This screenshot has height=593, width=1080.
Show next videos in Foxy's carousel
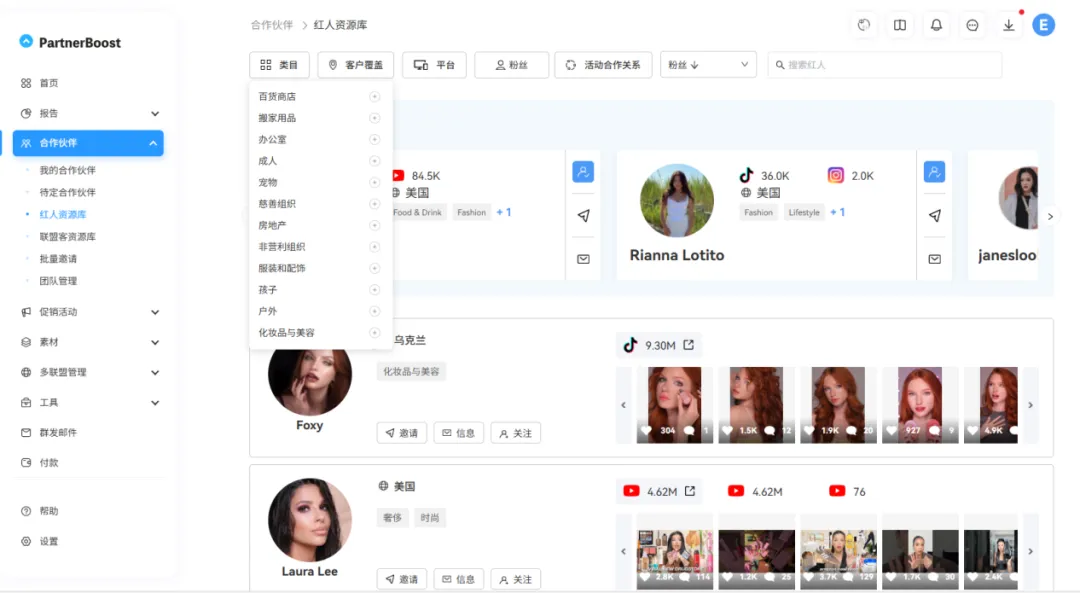pos(1030,405)
